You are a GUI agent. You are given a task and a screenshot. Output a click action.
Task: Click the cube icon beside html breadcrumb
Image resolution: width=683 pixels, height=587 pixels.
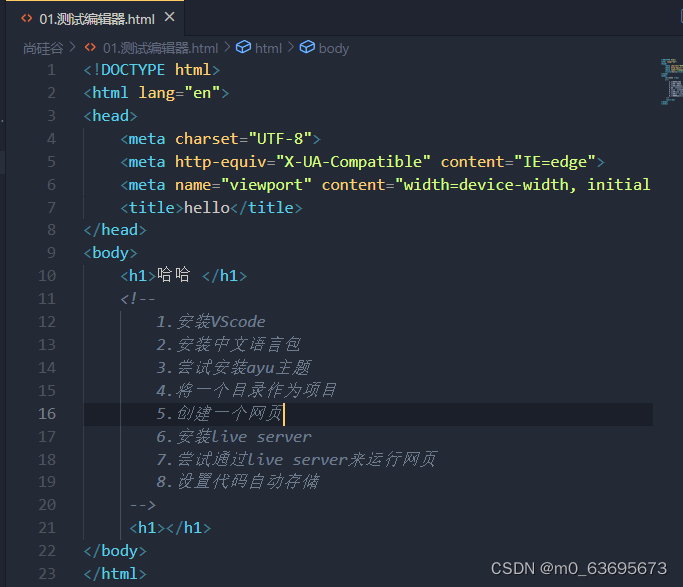[243, 47]
